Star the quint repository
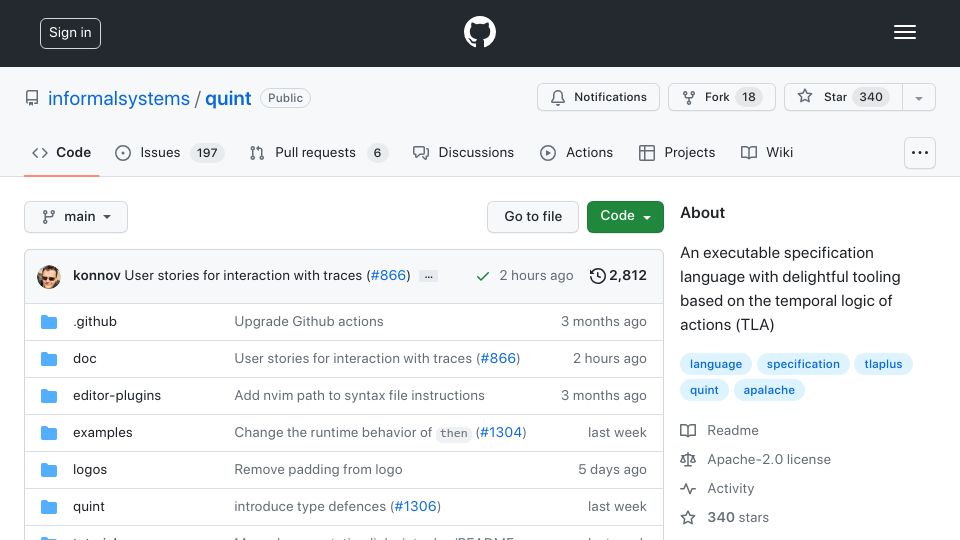960x540 pixels. pyautogui.click(x=843, y=97)
